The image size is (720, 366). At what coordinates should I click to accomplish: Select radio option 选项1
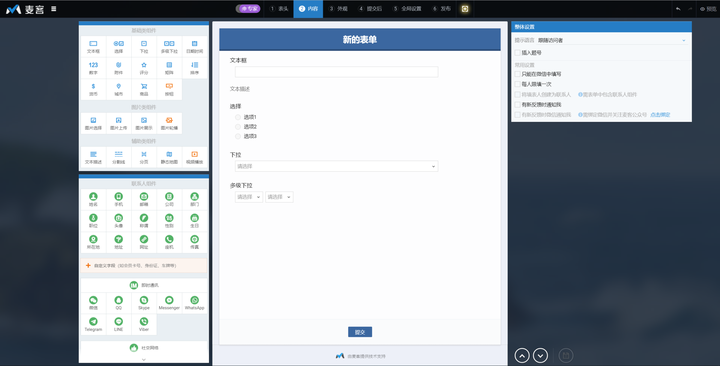[x=238, y=117]
